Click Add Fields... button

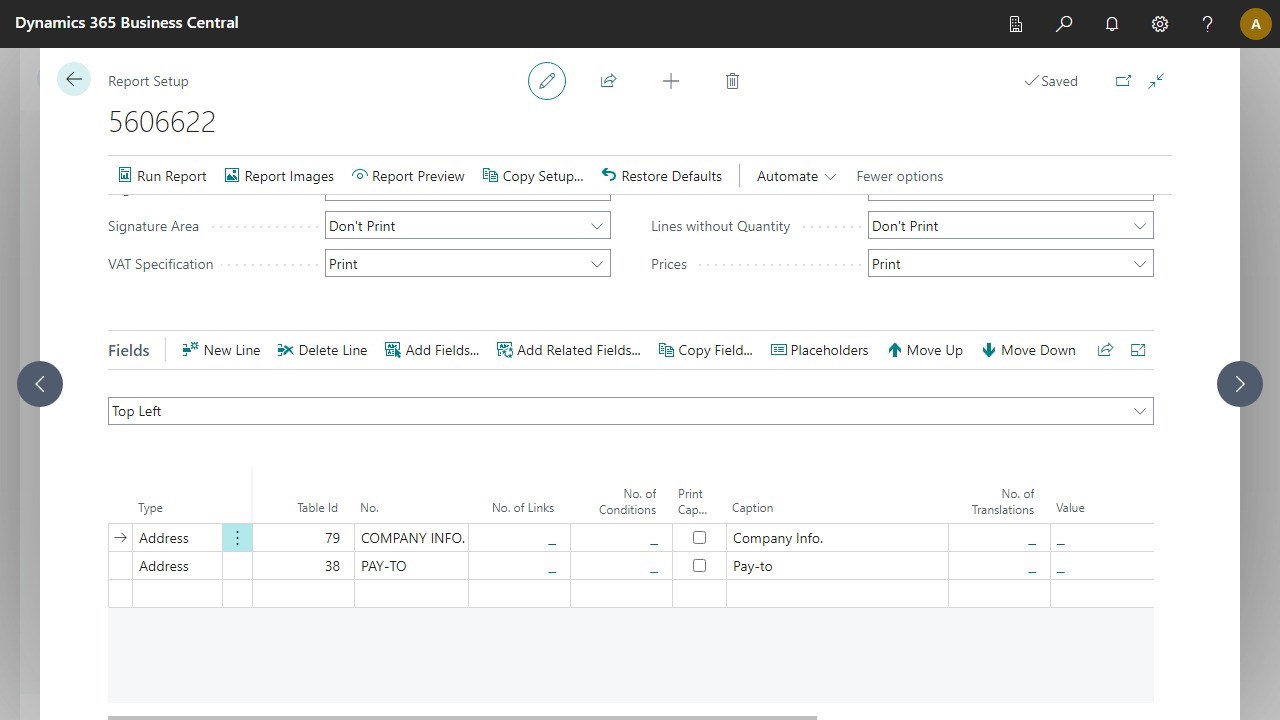(432, 350)
